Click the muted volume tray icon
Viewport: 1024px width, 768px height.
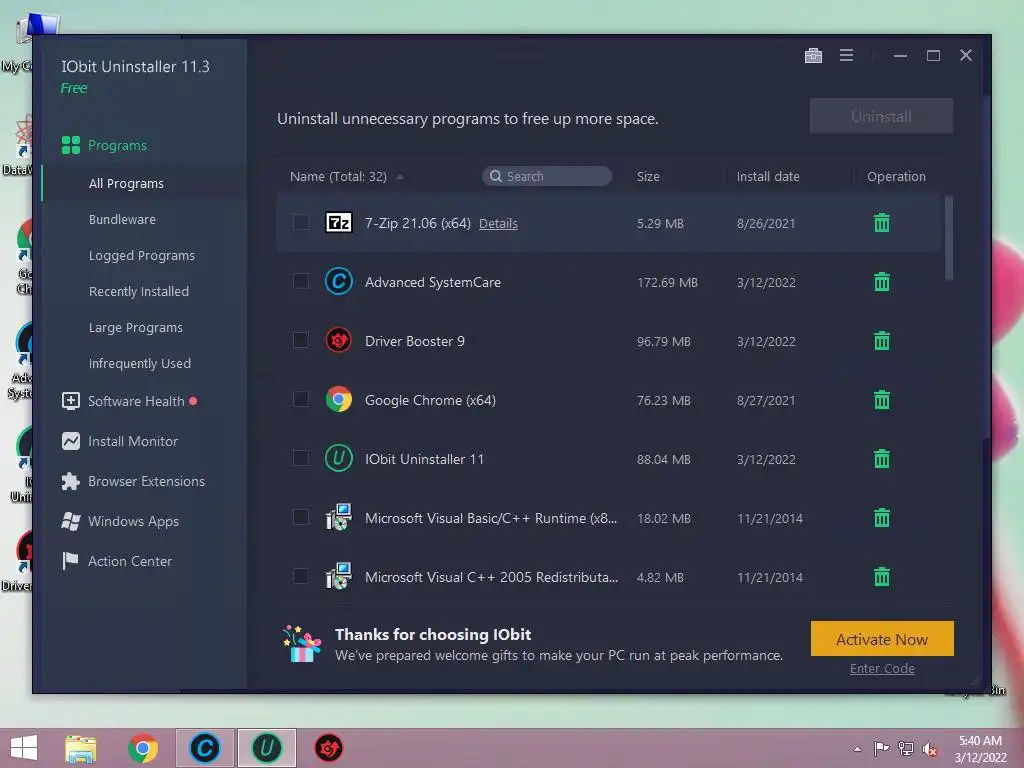coord(929,749)
